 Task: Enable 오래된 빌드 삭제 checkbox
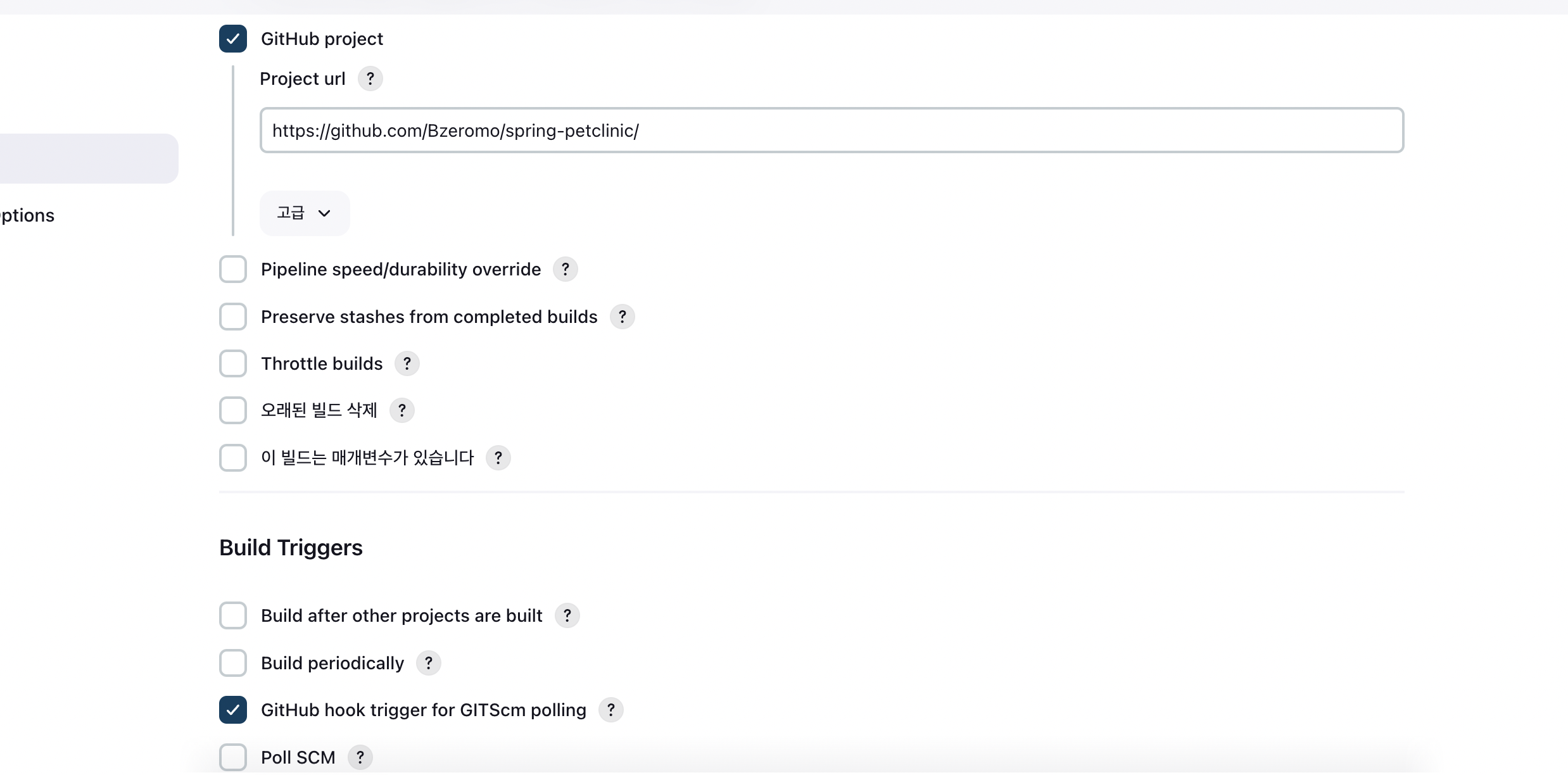[x=233, y=410]
